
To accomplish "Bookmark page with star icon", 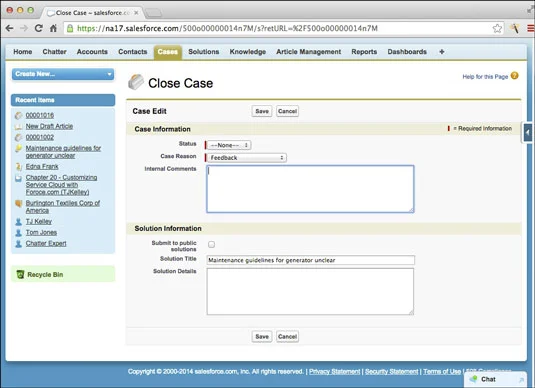I will [497, 28].
